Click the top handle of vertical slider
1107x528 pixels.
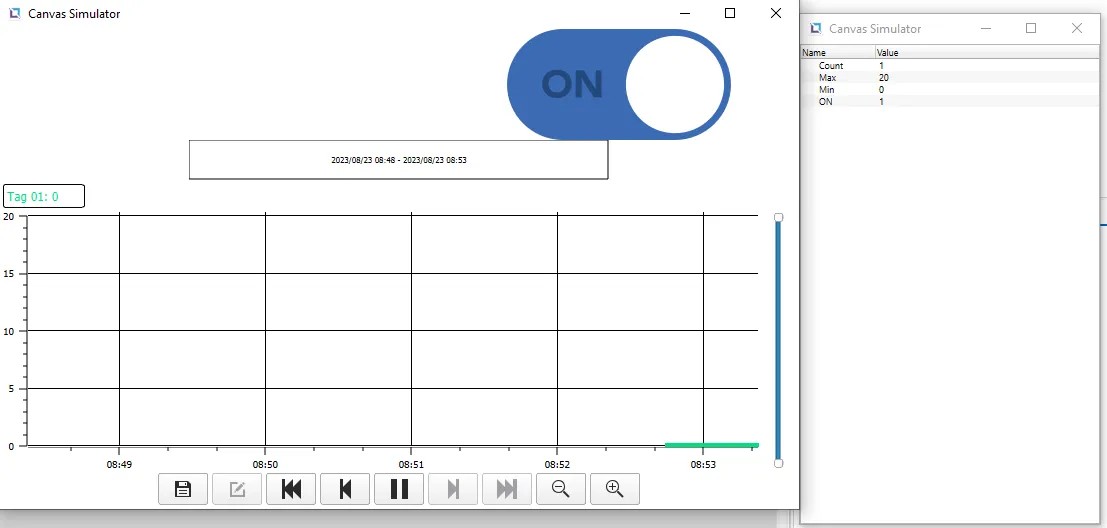(779, 217)
